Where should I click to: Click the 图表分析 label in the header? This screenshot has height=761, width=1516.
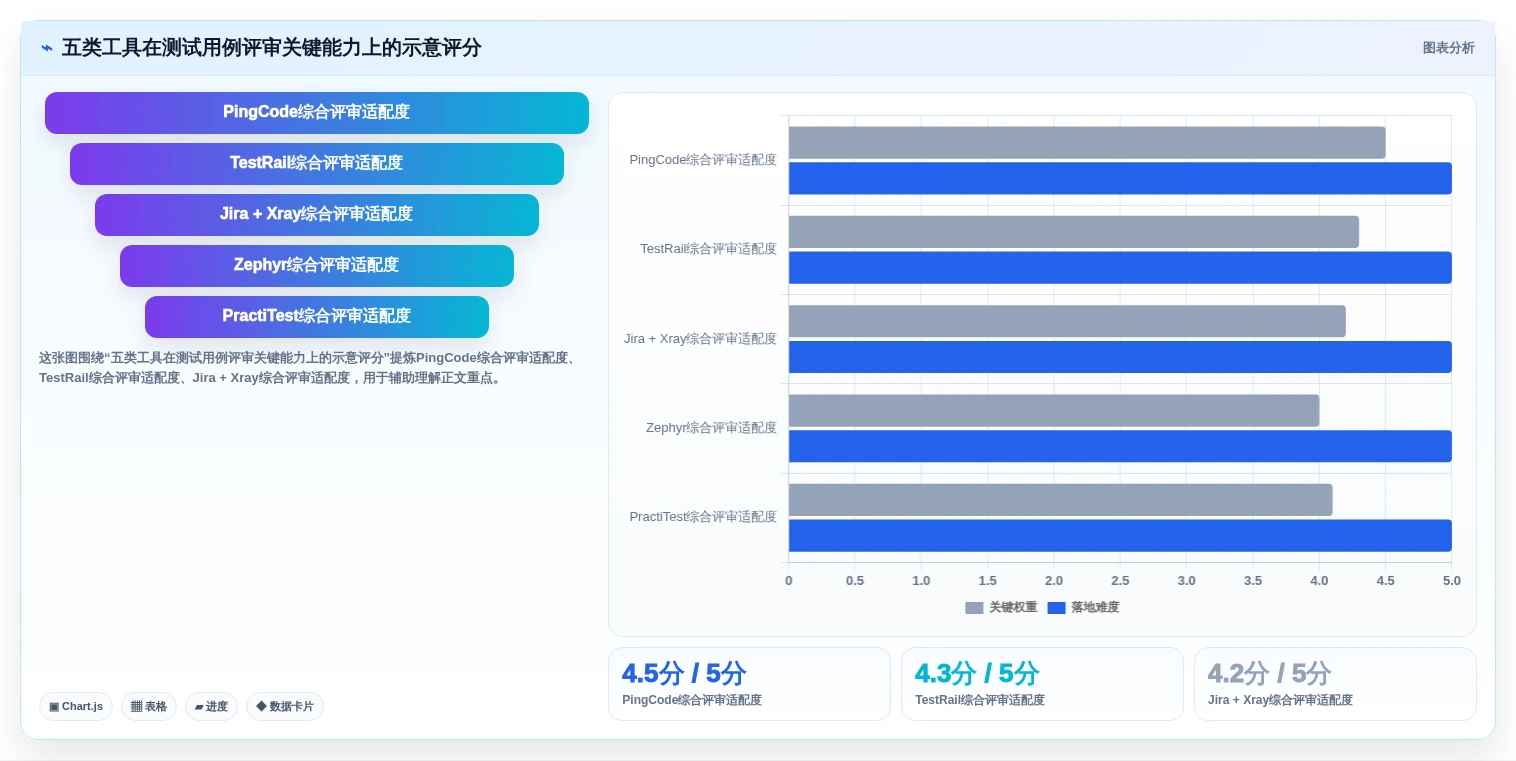[x=1448, y=48]
